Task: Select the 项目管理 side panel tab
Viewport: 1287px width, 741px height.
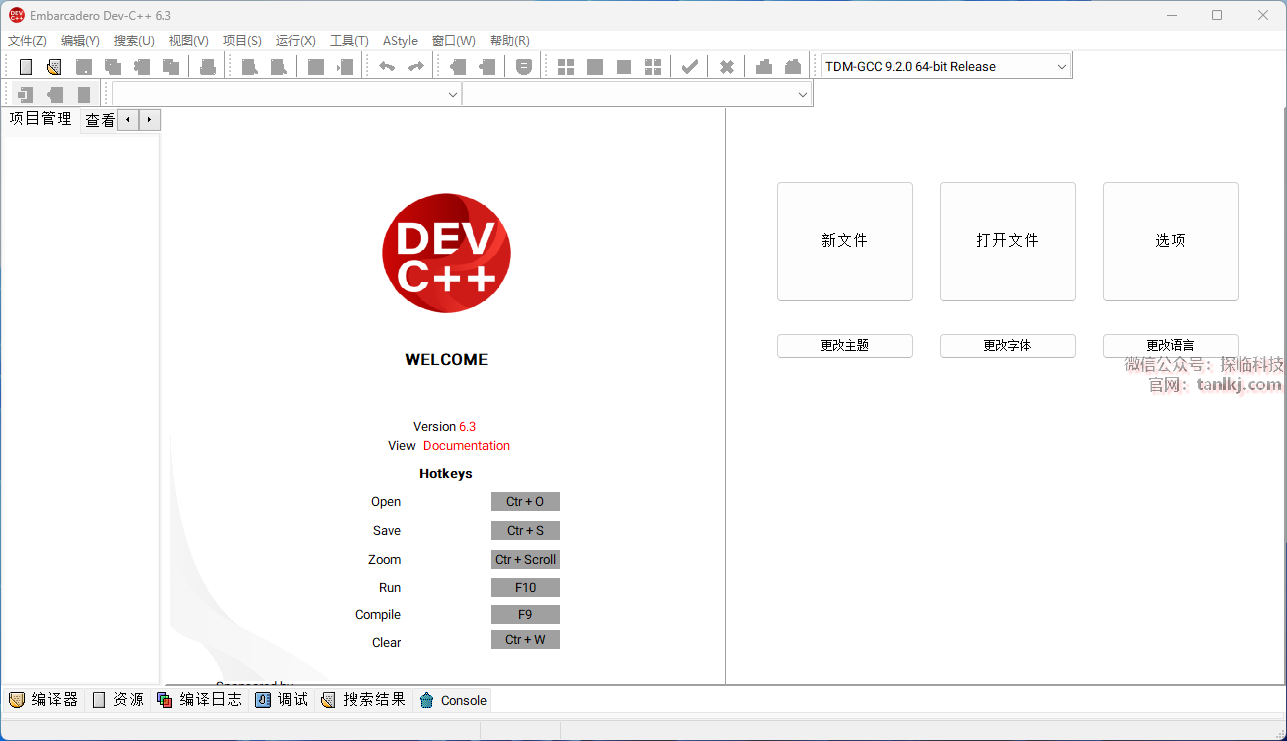Action: (41, 119)
